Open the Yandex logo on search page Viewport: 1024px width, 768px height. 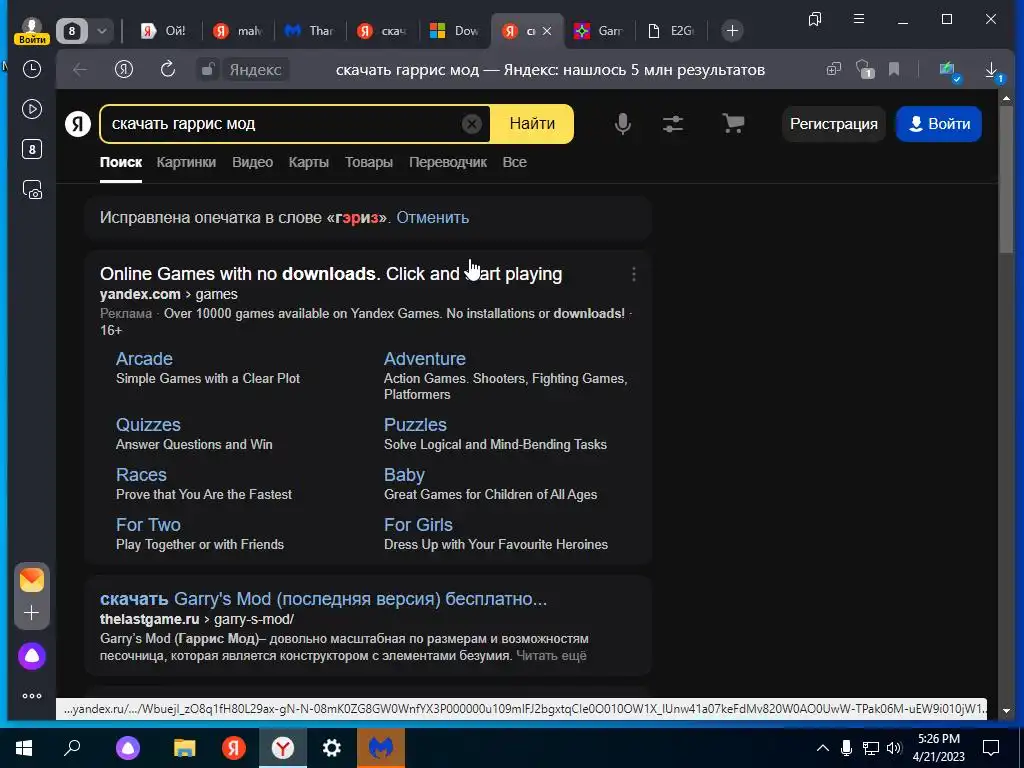pyautogui.click(x=78, y=123)
